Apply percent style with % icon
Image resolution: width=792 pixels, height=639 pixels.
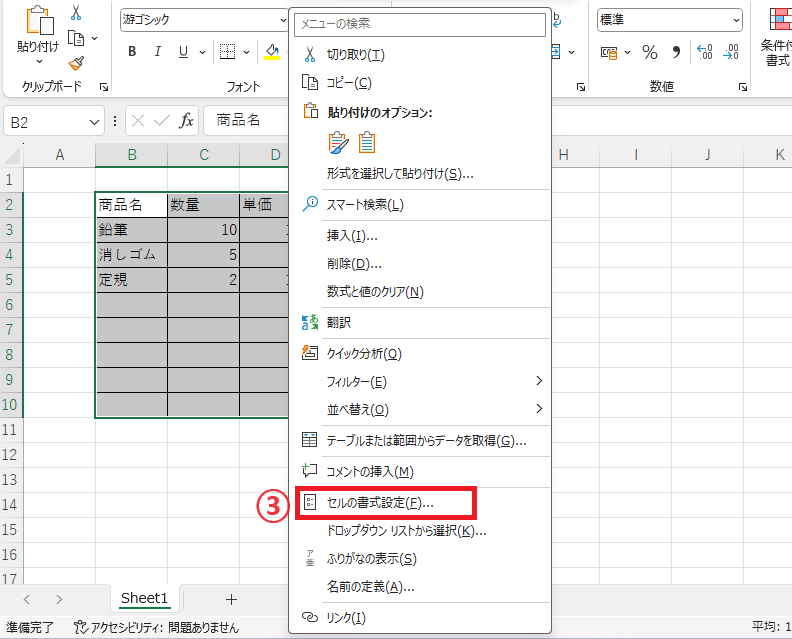[x=650, y=52]
